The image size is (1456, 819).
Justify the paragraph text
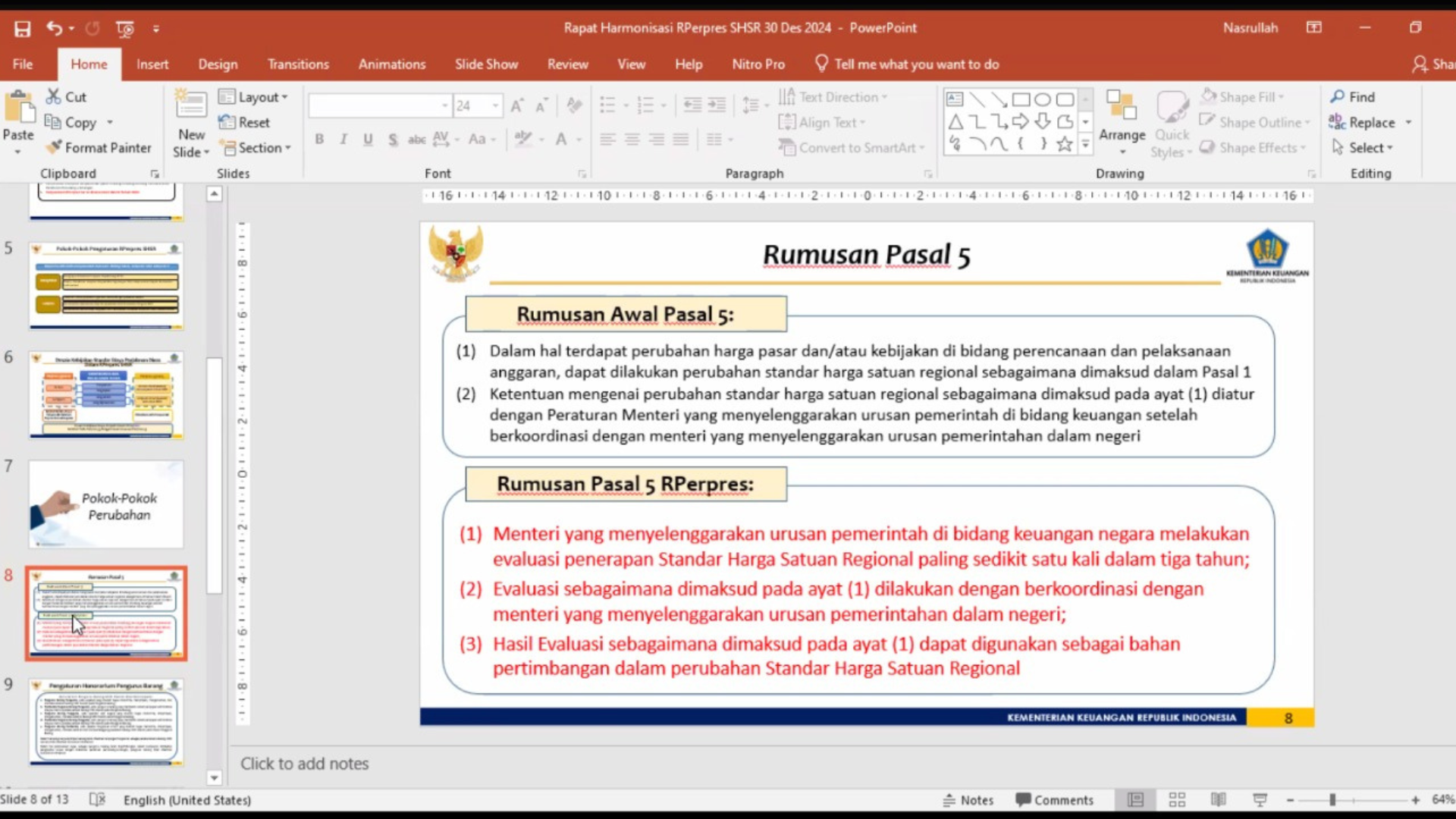point(680,140)
